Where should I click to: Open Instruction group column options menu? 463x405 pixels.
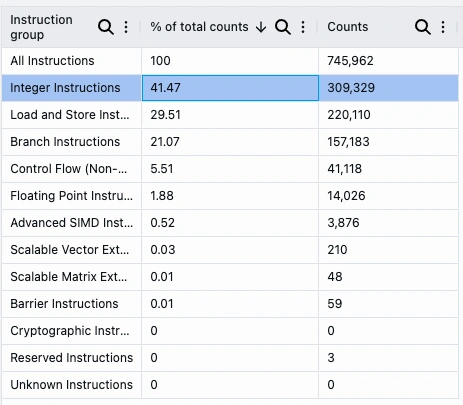[x=126, y=27]
